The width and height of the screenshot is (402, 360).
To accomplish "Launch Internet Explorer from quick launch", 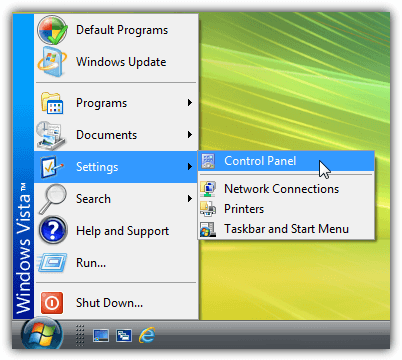I will pyautogui.click(x=147, y=335).
